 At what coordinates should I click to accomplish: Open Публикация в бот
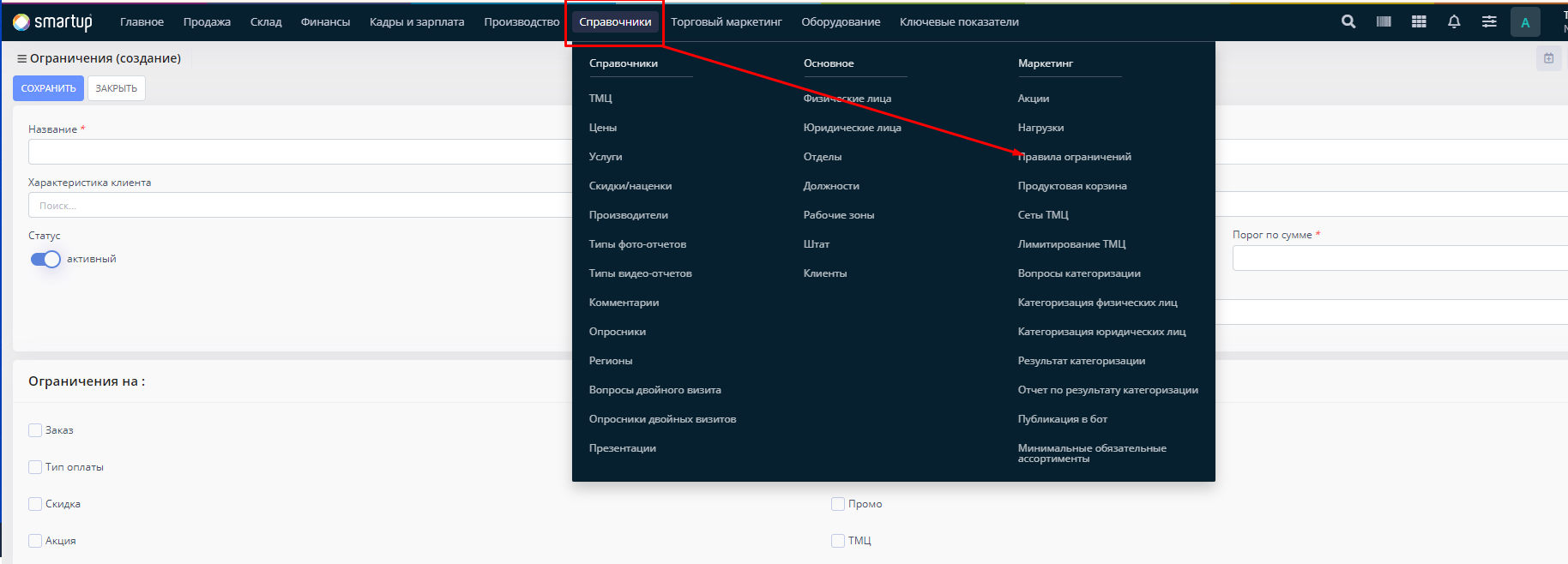1063,419
